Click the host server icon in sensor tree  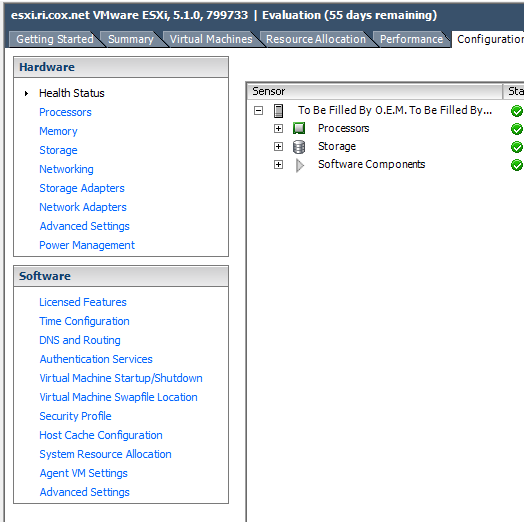click(278, 111)
